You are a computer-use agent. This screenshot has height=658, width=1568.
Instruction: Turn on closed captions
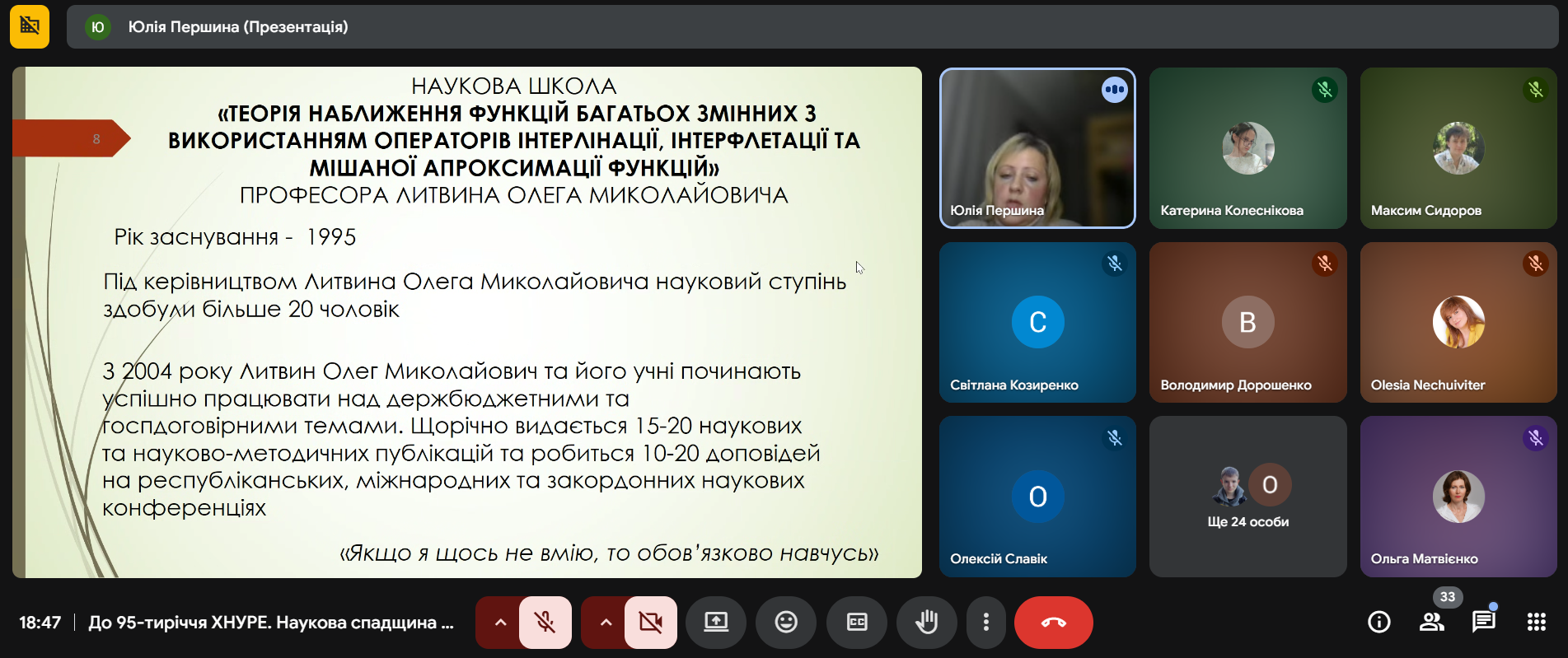pyautogui.click(x=857, y=622)
